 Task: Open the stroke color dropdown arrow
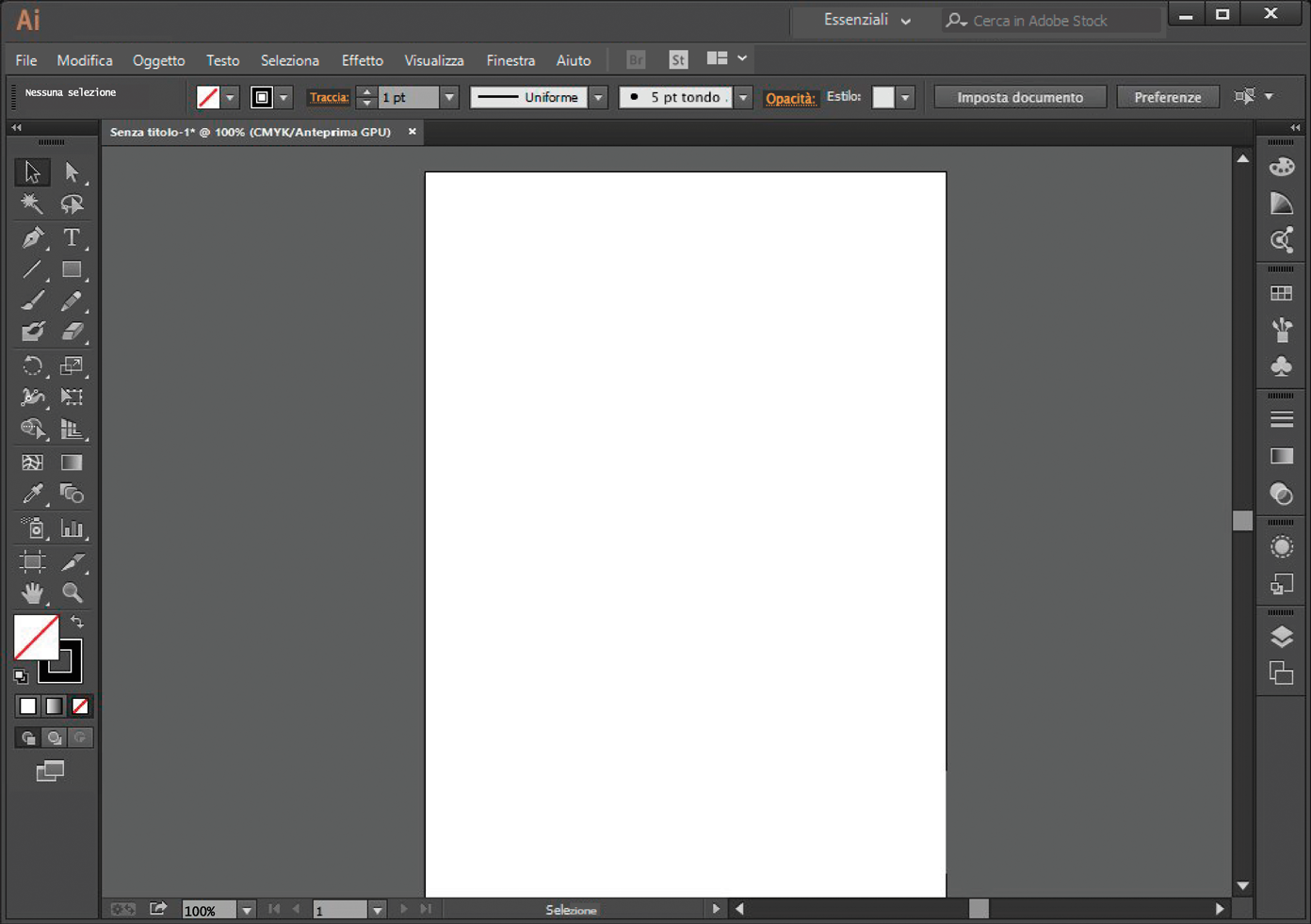[283, 97]
